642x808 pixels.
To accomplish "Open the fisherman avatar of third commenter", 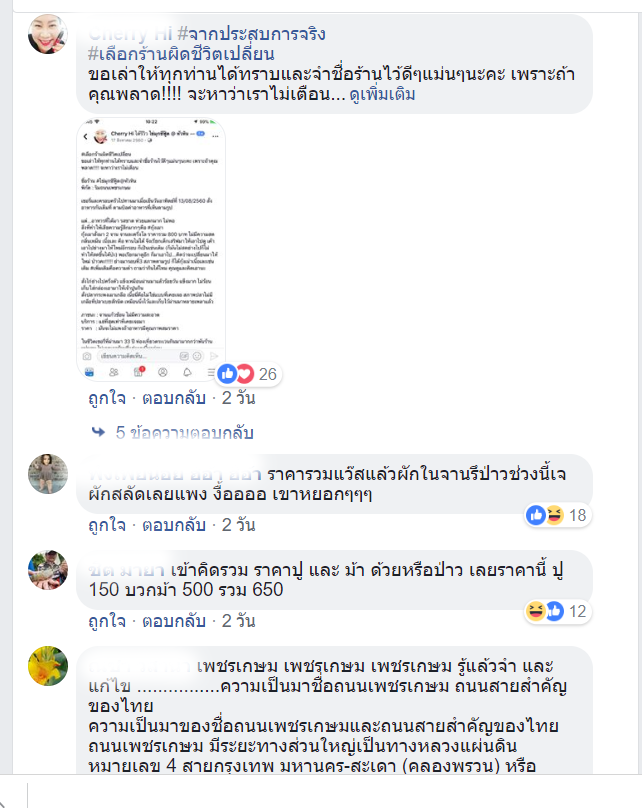I will pyautogui.click(x=47, y=569).
